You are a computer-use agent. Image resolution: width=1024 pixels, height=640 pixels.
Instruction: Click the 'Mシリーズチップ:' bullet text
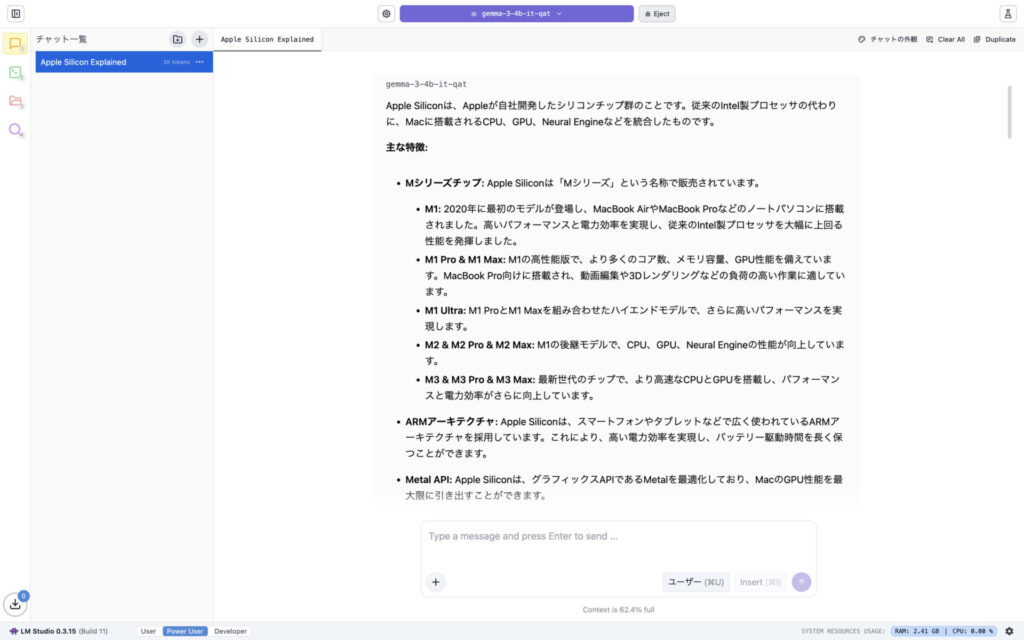click(x=445, y=183)
